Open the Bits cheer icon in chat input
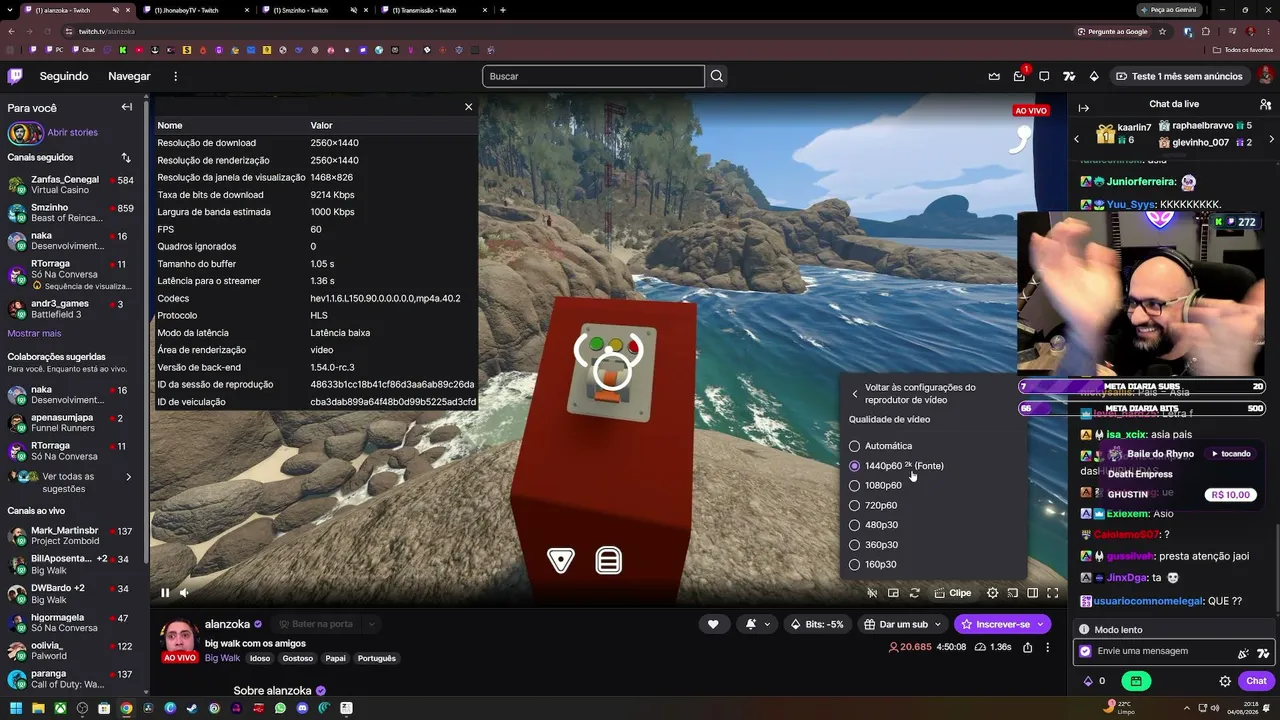The width and height of the screenshot is (1280, 720). 1243,652
